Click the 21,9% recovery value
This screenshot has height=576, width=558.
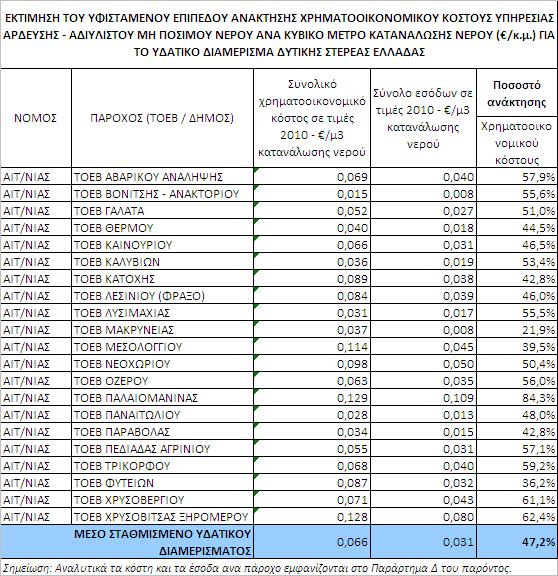[517, 330]
